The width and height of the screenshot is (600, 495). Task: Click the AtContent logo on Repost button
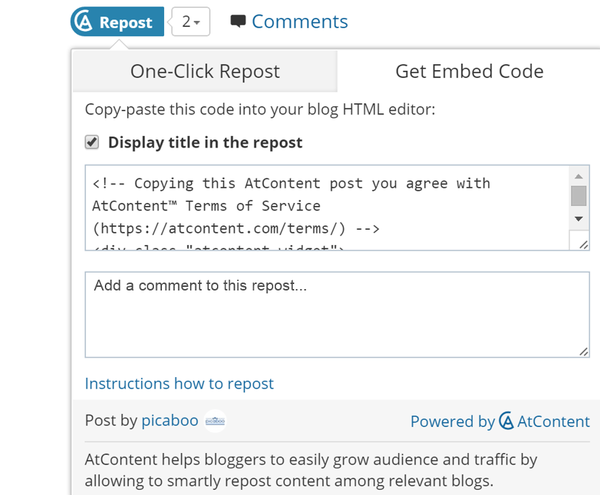[84, 21]
